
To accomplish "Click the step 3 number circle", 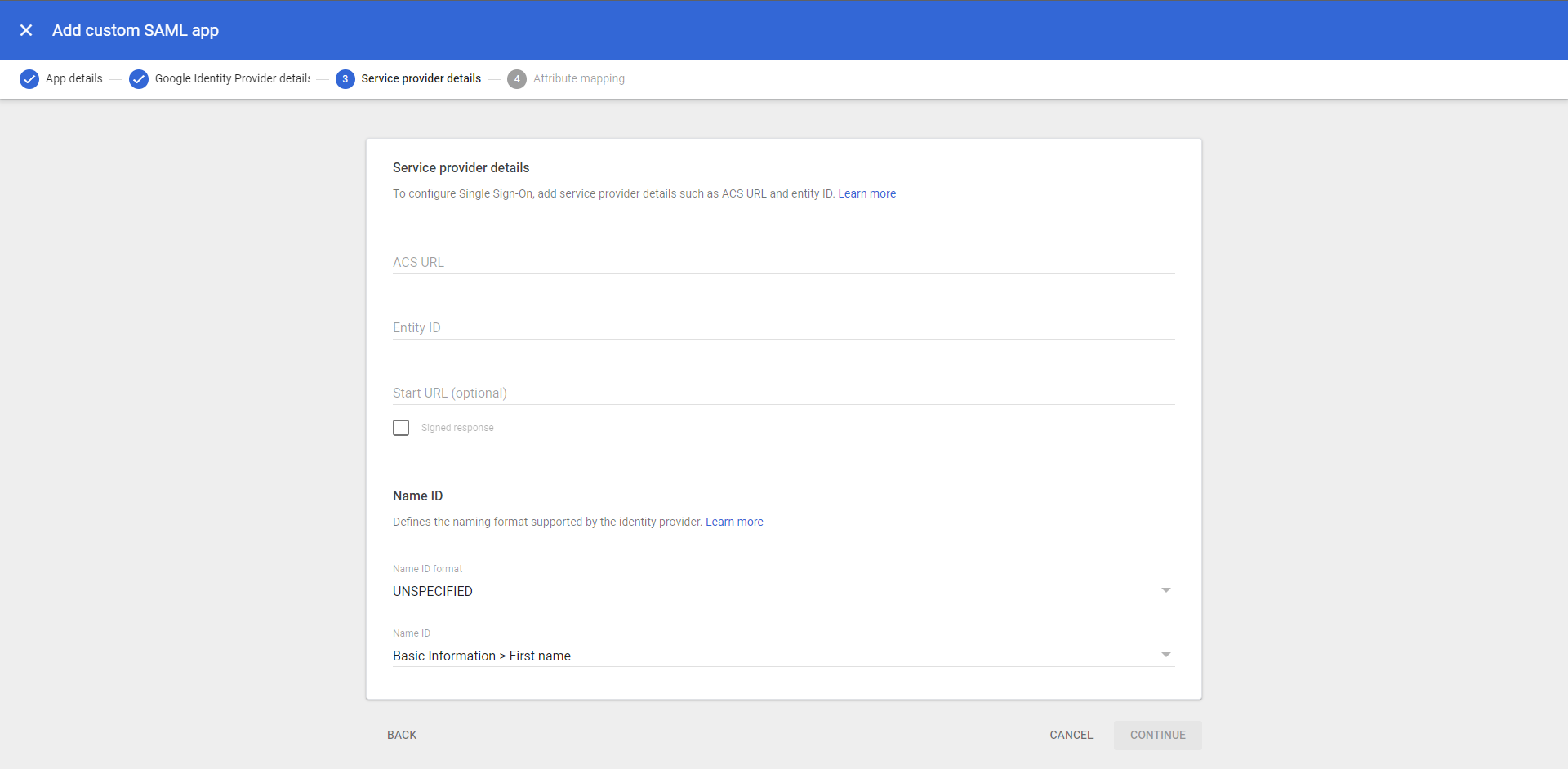I will [x=345, y=79].
